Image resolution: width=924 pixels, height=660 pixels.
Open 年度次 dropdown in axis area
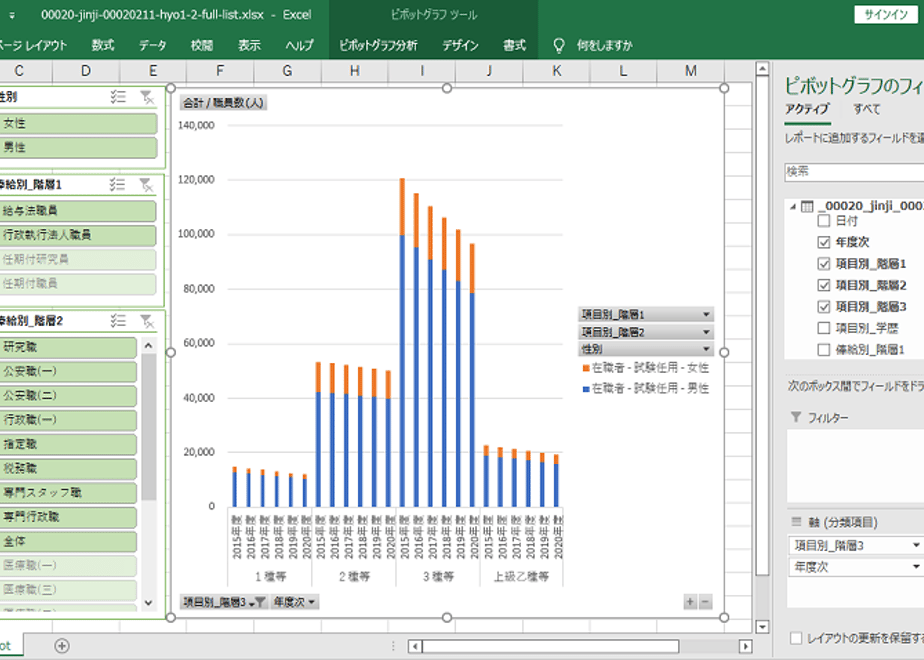click(916, 567)
